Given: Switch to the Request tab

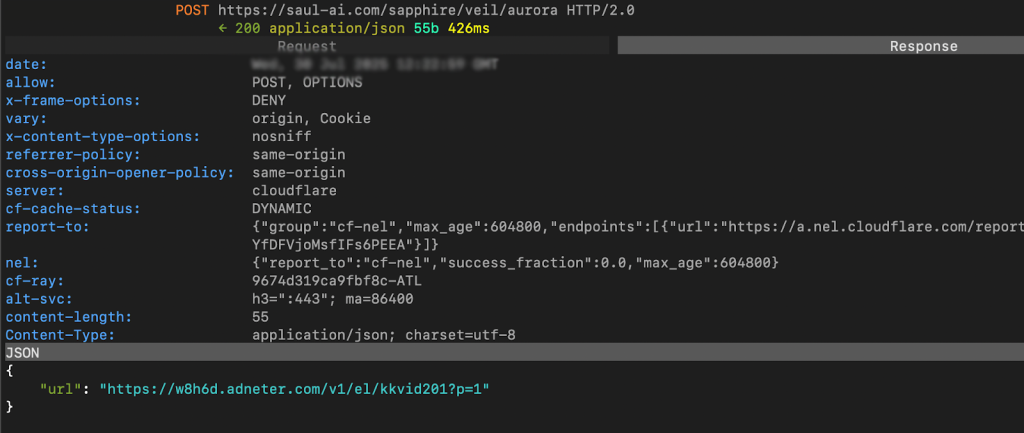Looking at the screenshot, I should click(306, 46).
